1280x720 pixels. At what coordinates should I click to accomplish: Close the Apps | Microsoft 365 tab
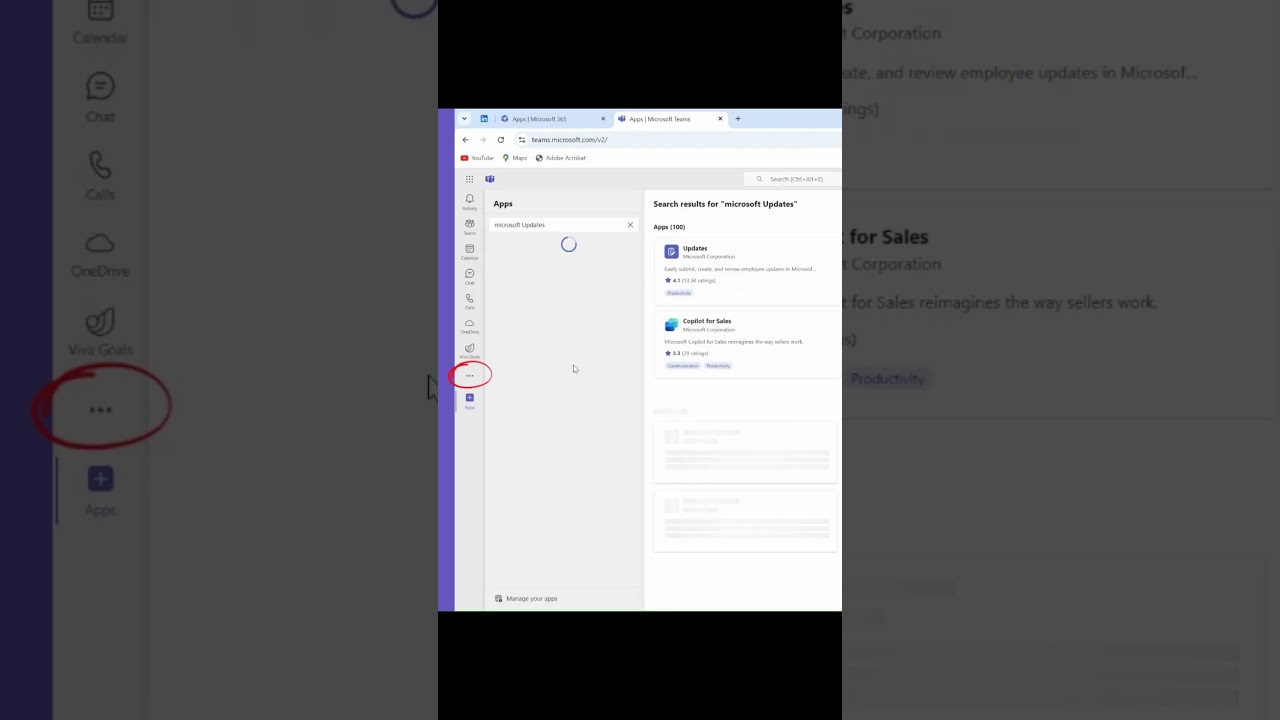pos(603,119)
